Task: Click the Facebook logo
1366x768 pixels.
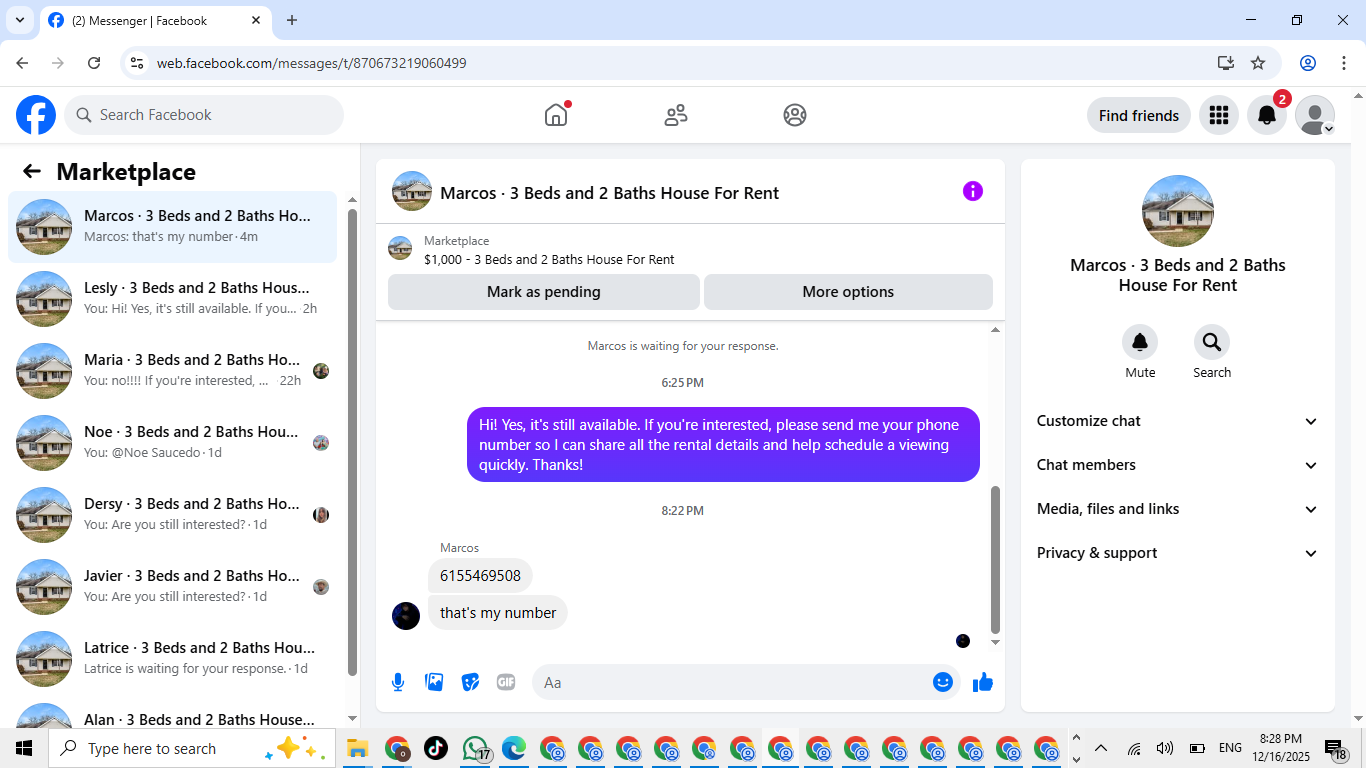Action: 36,115
